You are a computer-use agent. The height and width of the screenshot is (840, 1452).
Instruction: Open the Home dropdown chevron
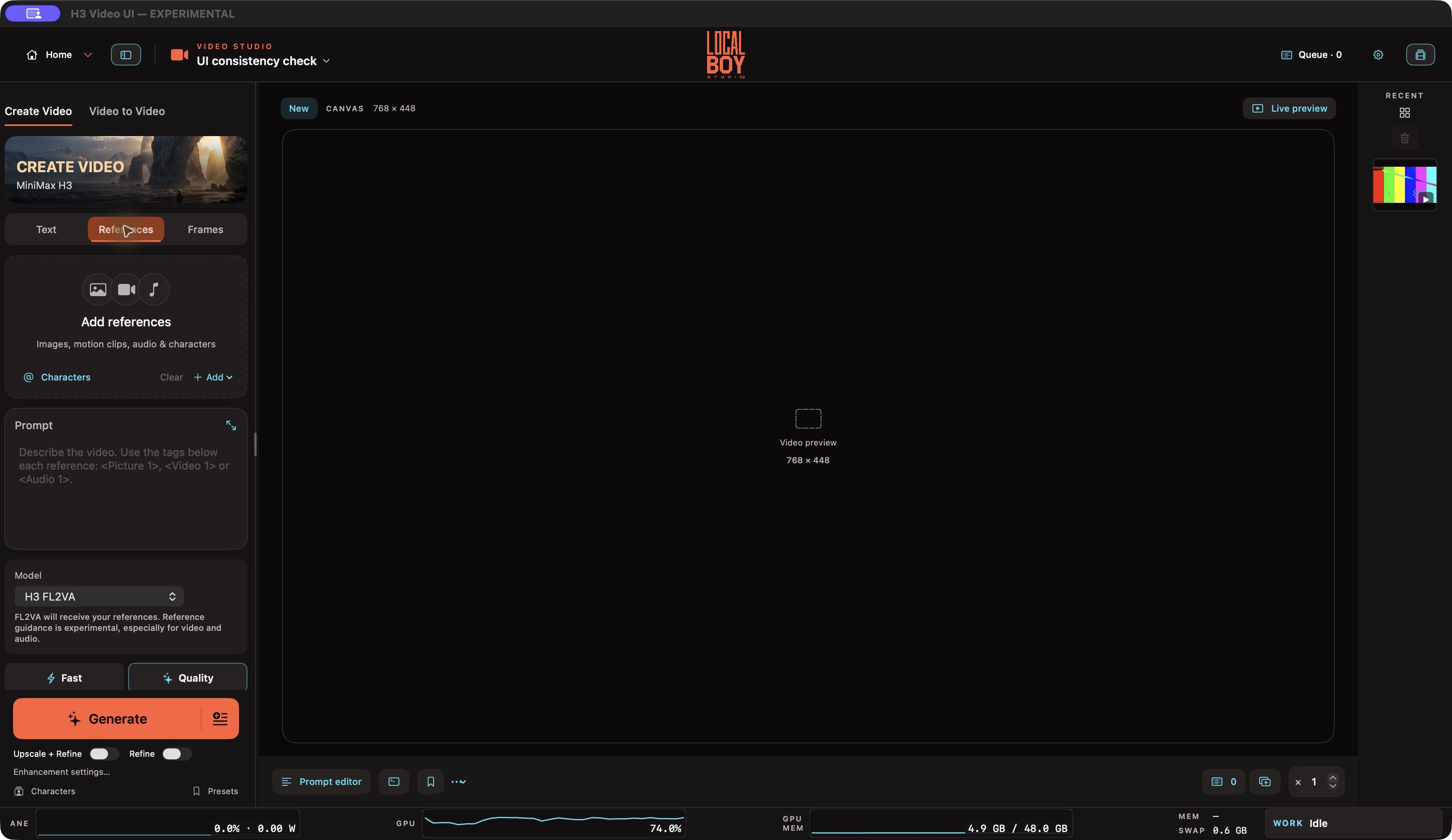coord(87,55)
